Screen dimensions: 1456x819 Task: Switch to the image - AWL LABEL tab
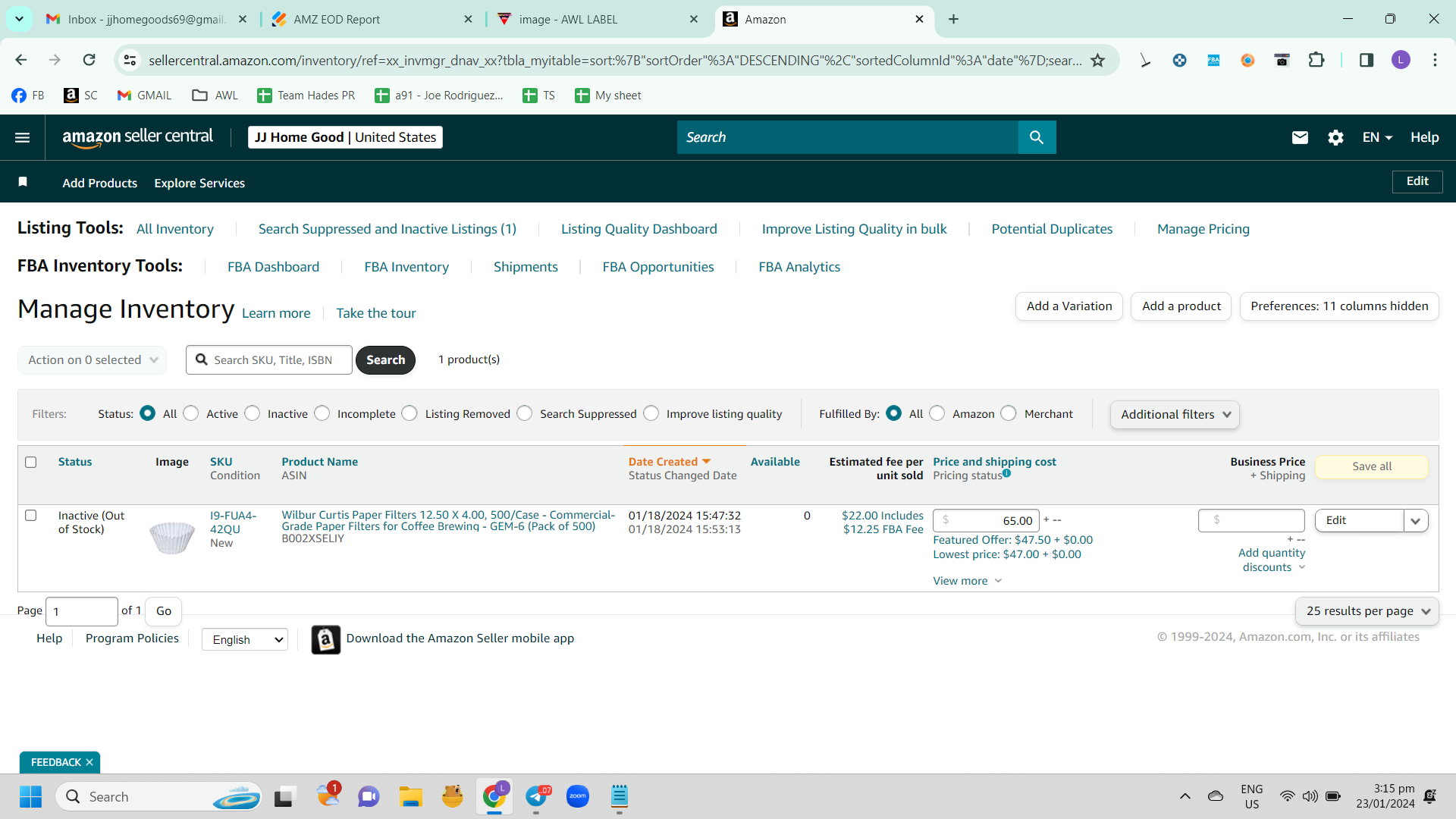coord(598,19)
